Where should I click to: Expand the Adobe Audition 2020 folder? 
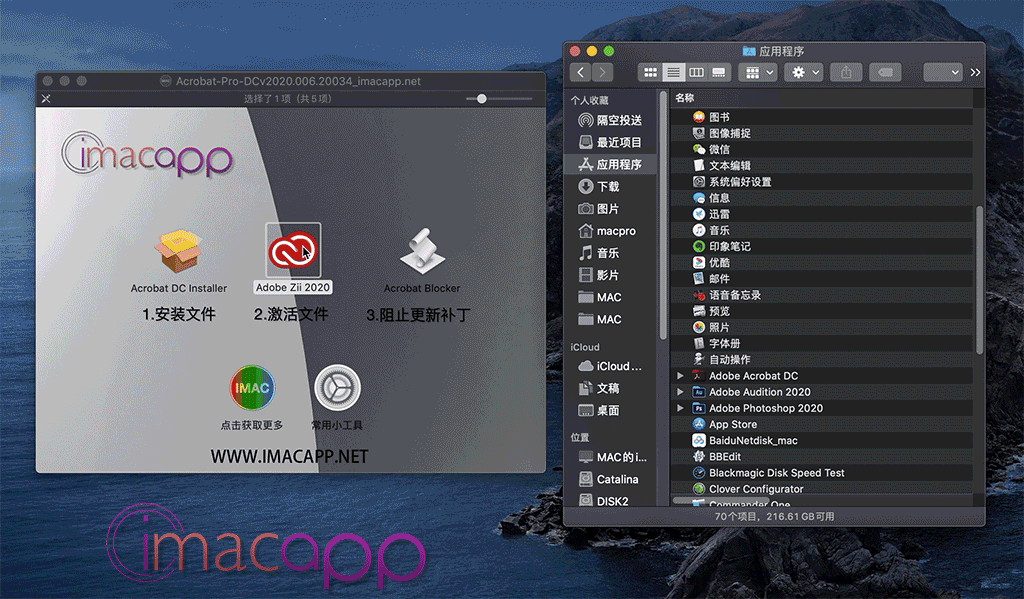coord(680,392)
